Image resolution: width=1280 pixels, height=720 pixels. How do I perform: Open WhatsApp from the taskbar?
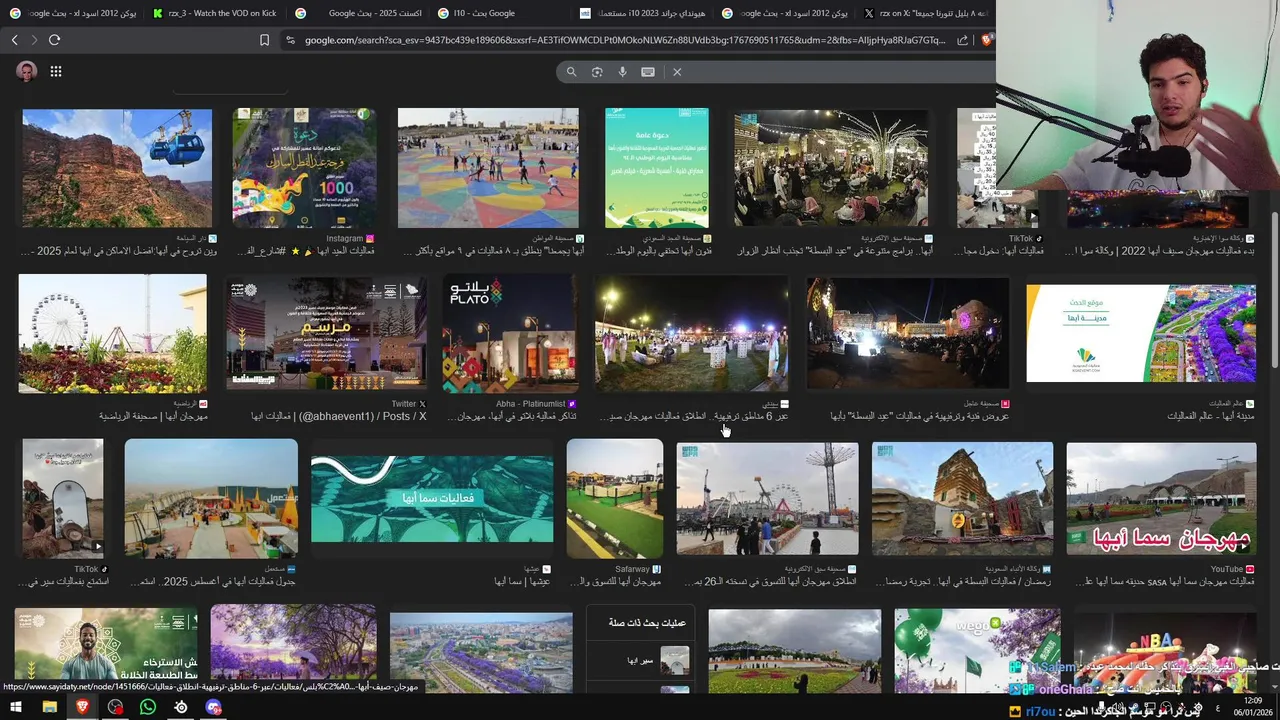coord(148,707)
